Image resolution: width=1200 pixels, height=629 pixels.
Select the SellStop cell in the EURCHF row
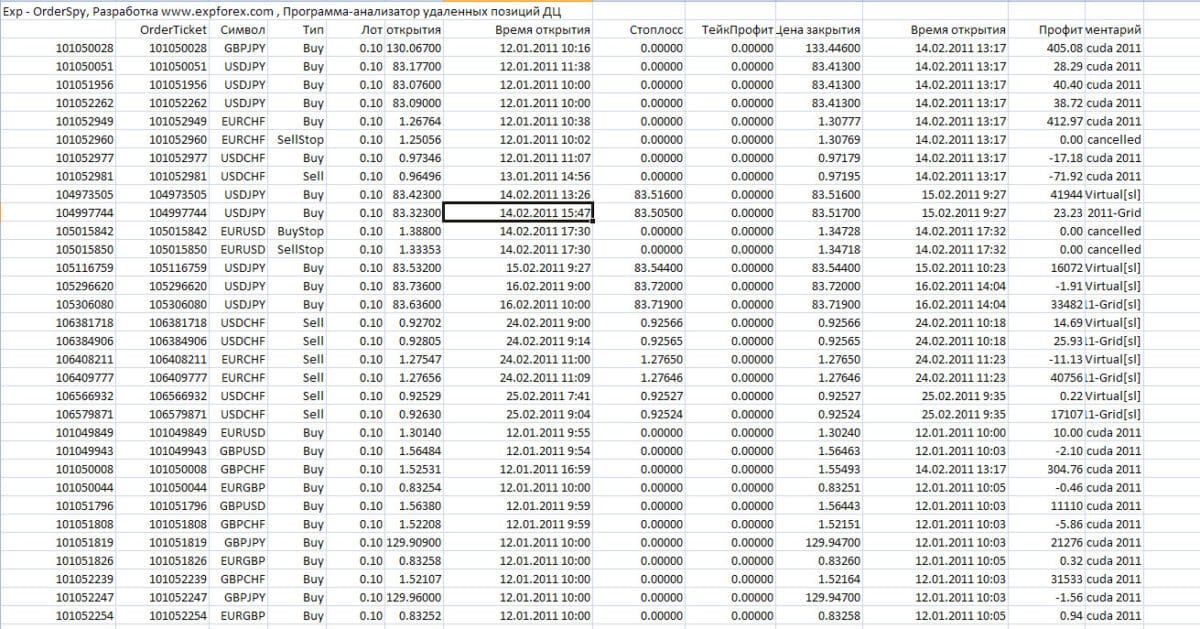pos(300,140)
